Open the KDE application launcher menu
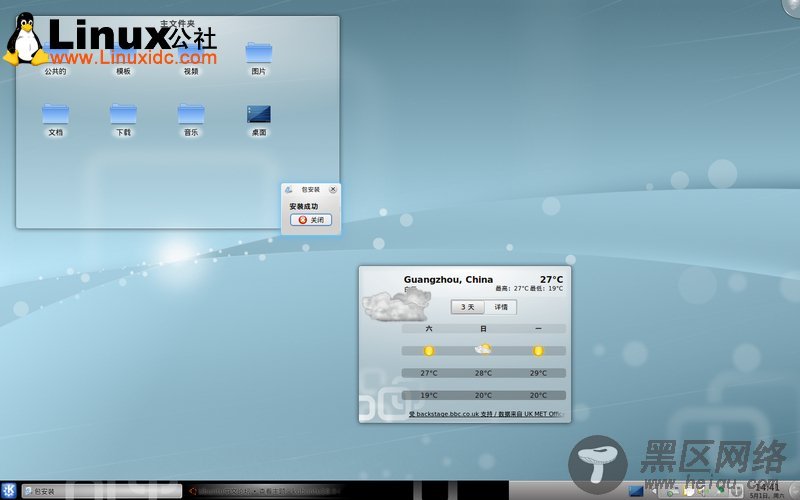The image size is (800, 500). click(x=9, y=491)
